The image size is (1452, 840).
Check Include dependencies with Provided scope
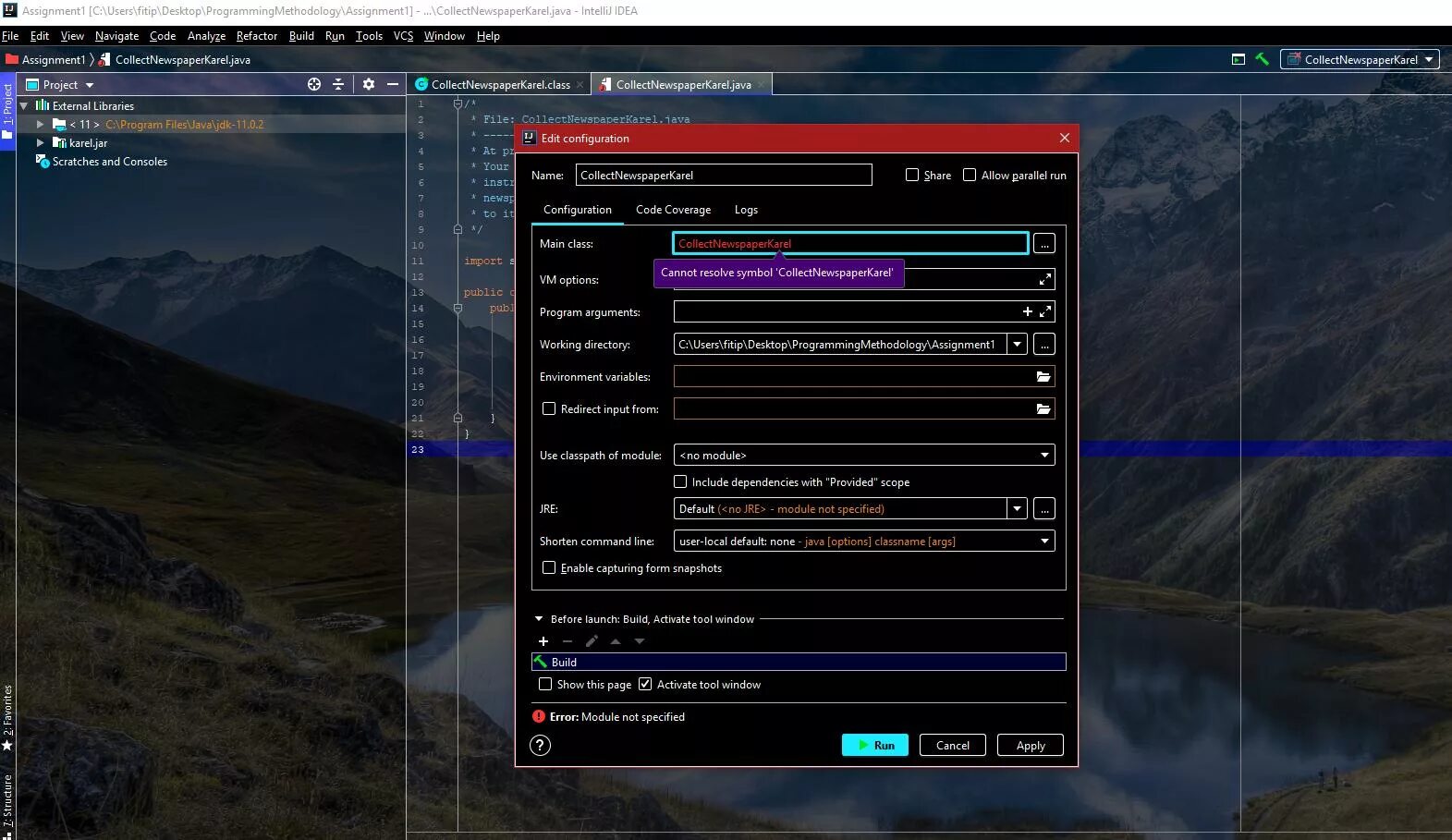tap(680, 481)
